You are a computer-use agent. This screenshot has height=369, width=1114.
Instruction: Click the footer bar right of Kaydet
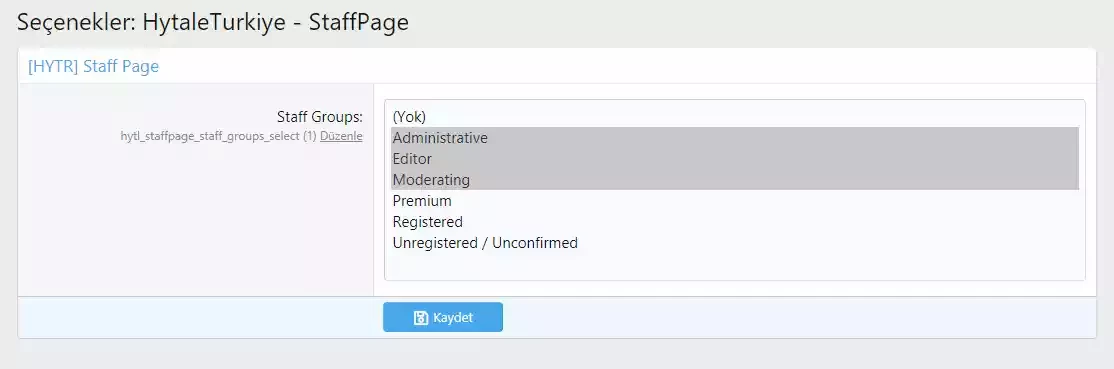click(799, 317)
